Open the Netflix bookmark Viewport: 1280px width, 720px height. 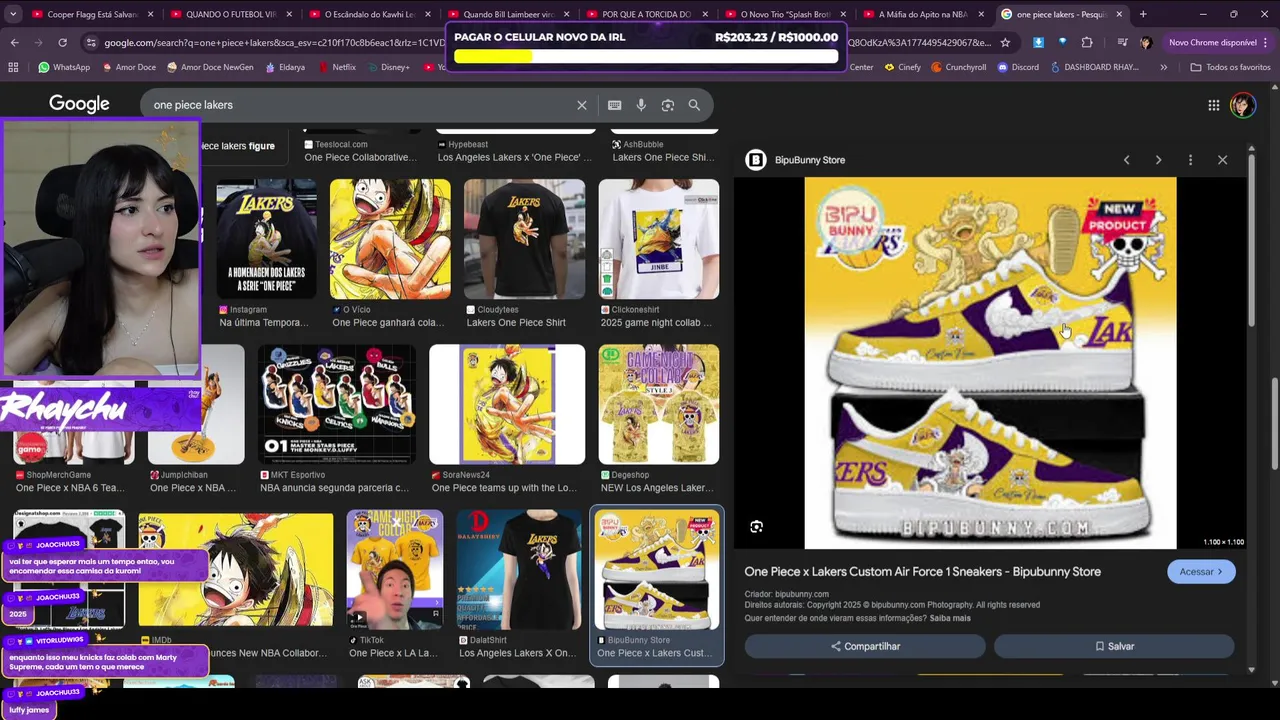[335, 67]
